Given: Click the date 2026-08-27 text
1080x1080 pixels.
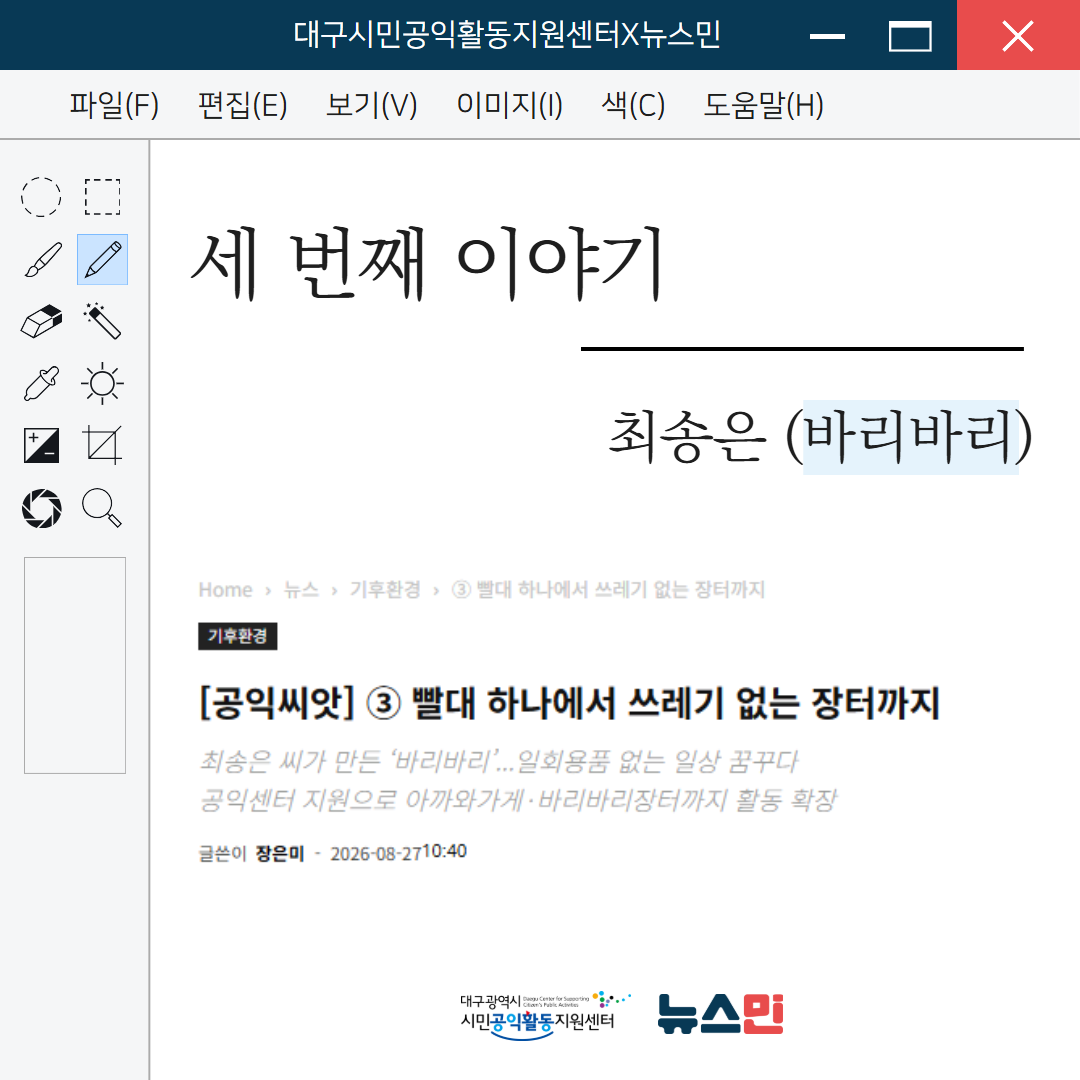Looking at the screenshot, I should pos(375,853).
